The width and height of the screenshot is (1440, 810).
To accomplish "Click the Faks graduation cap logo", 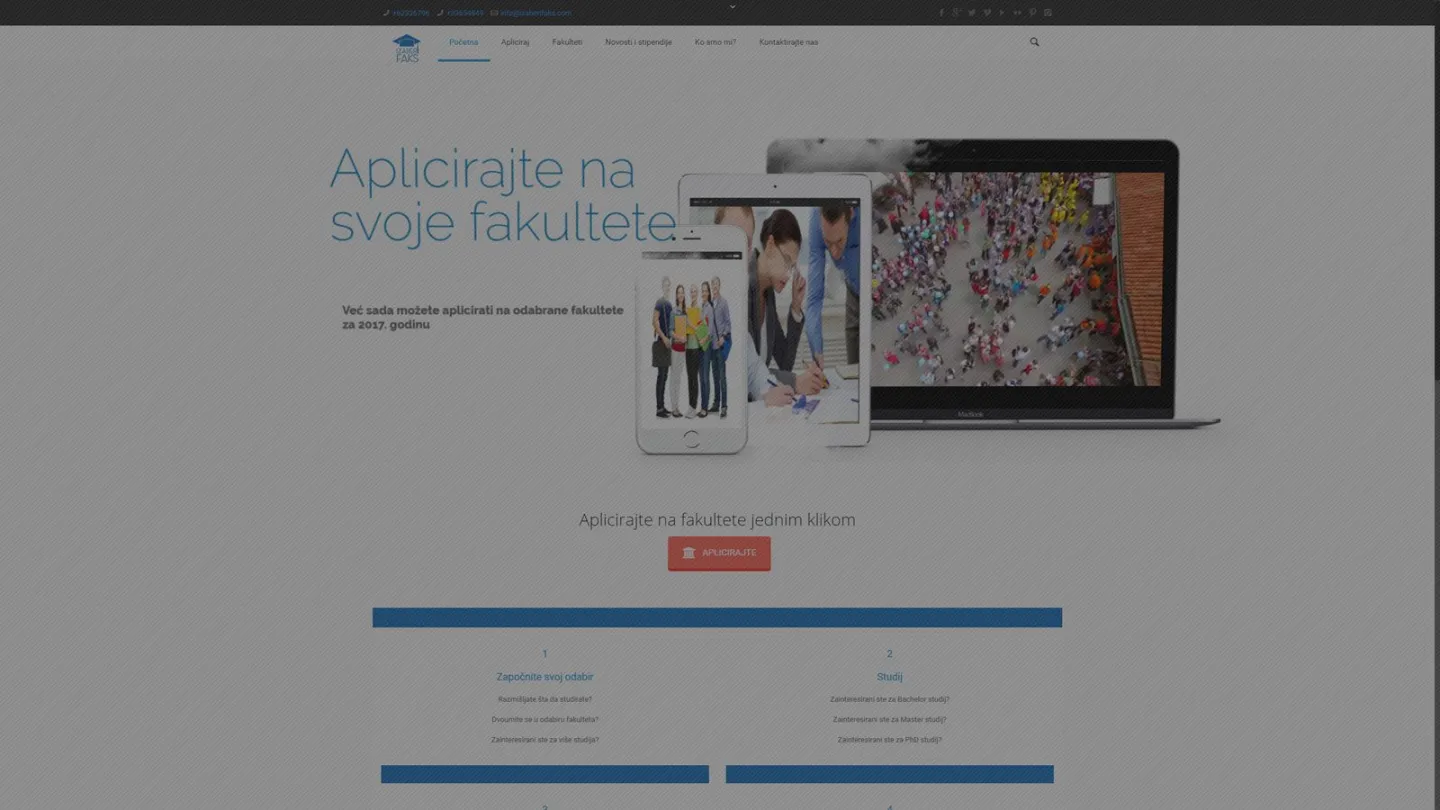I will pyautogui.click(x=406, y=48).
